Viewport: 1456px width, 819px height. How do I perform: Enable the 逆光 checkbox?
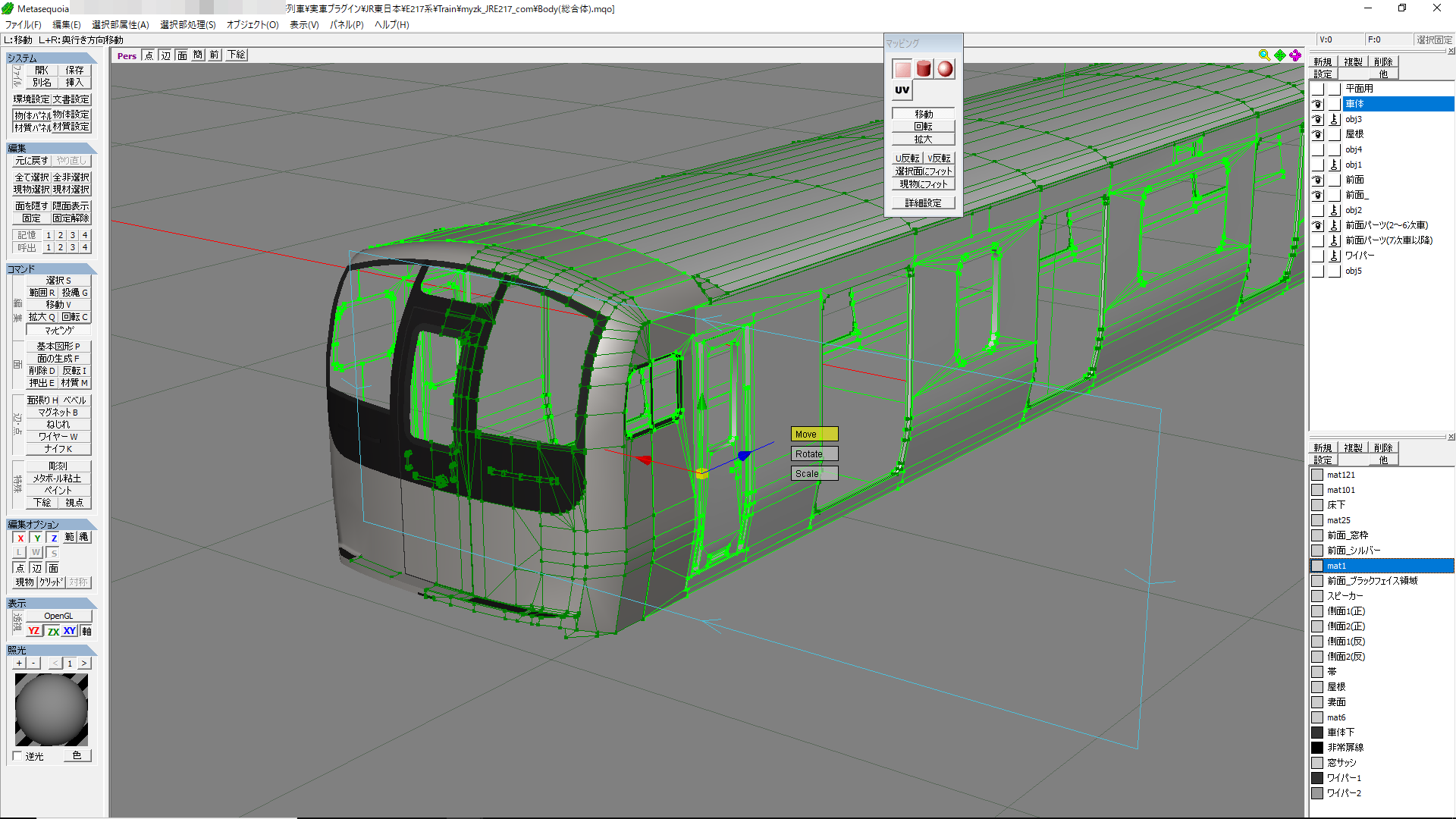pos(17,756)
